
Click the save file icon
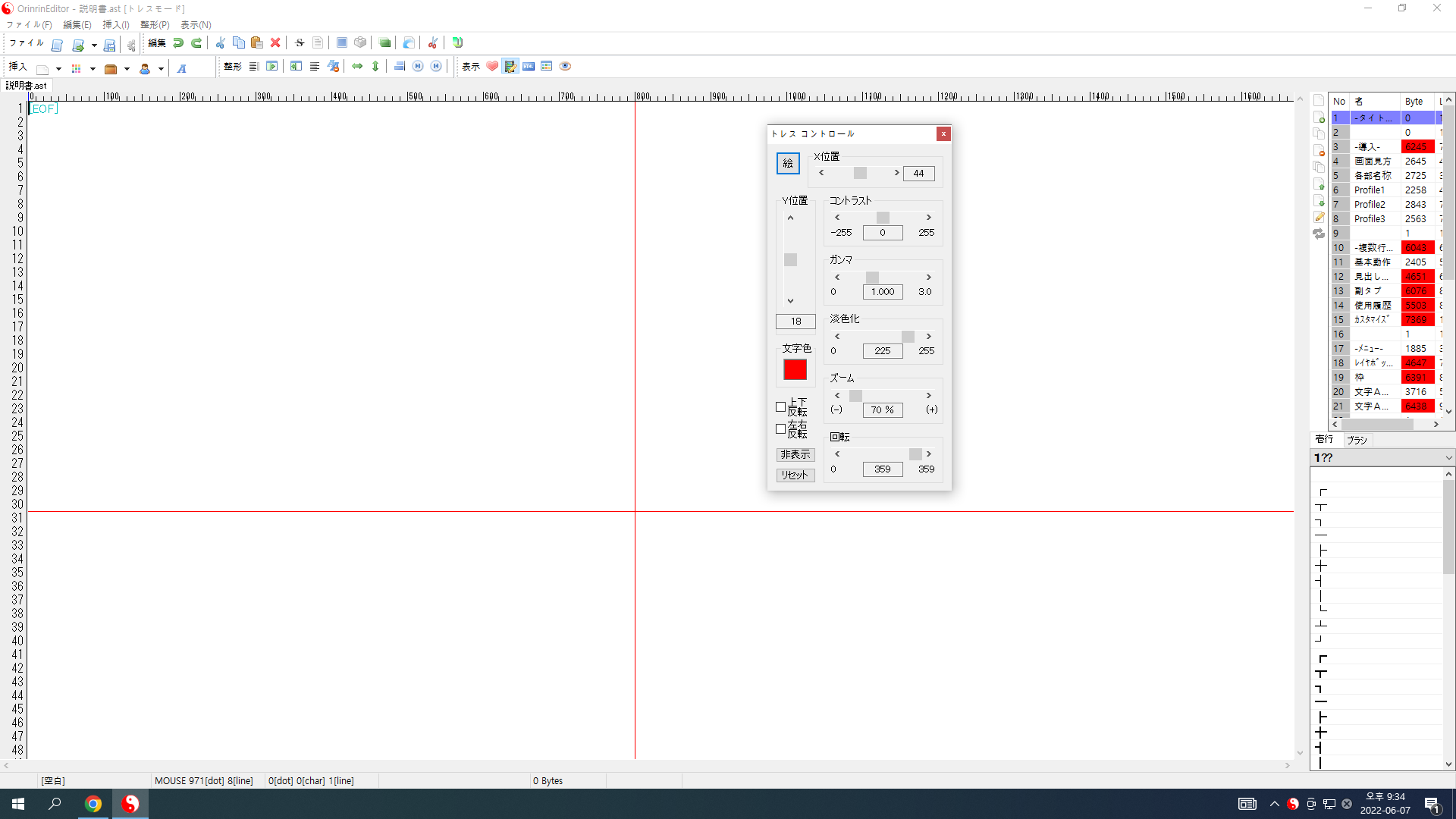click(109, 45)
